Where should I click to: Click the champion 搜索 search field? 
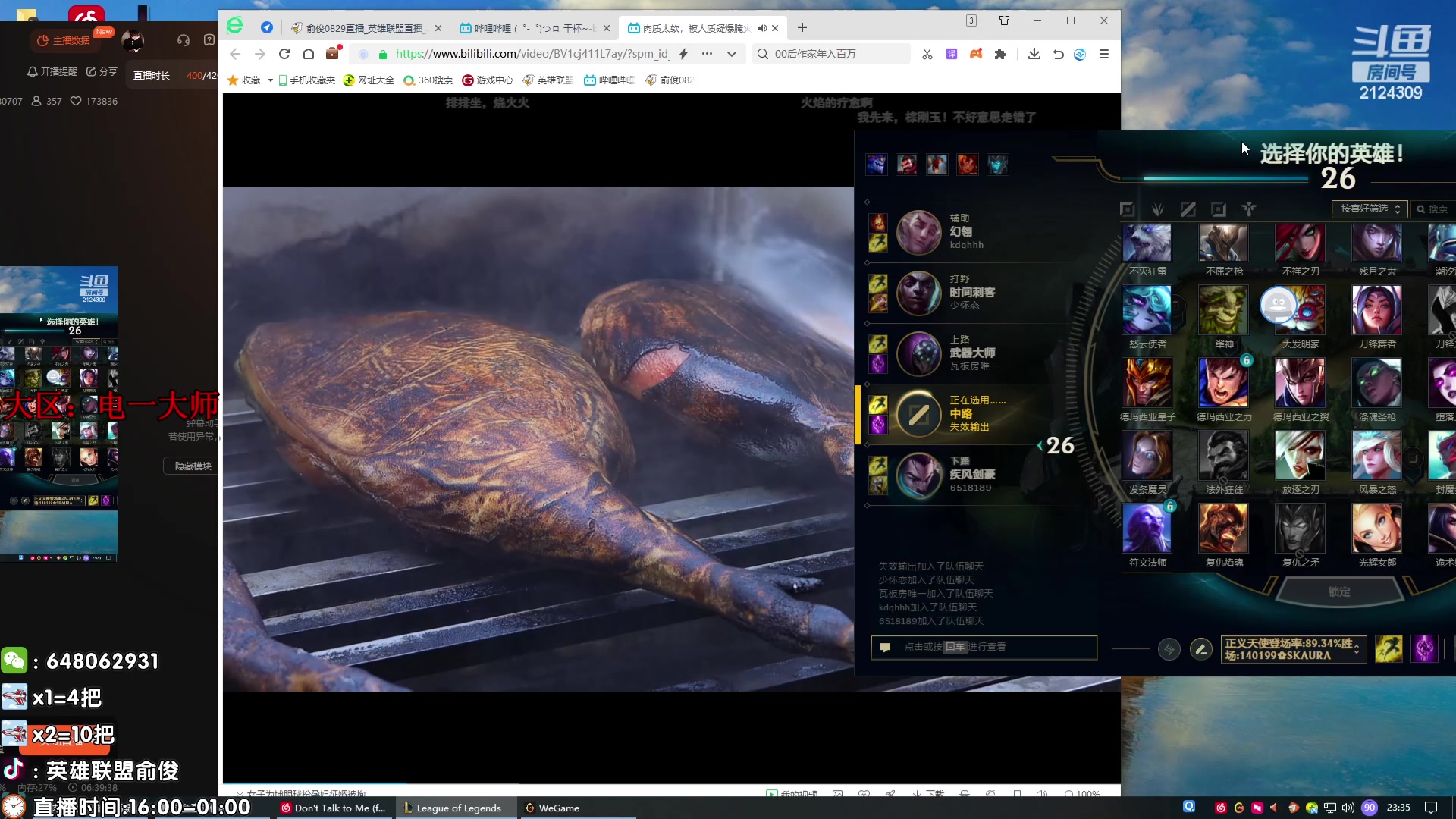(x=1435, y=209)
